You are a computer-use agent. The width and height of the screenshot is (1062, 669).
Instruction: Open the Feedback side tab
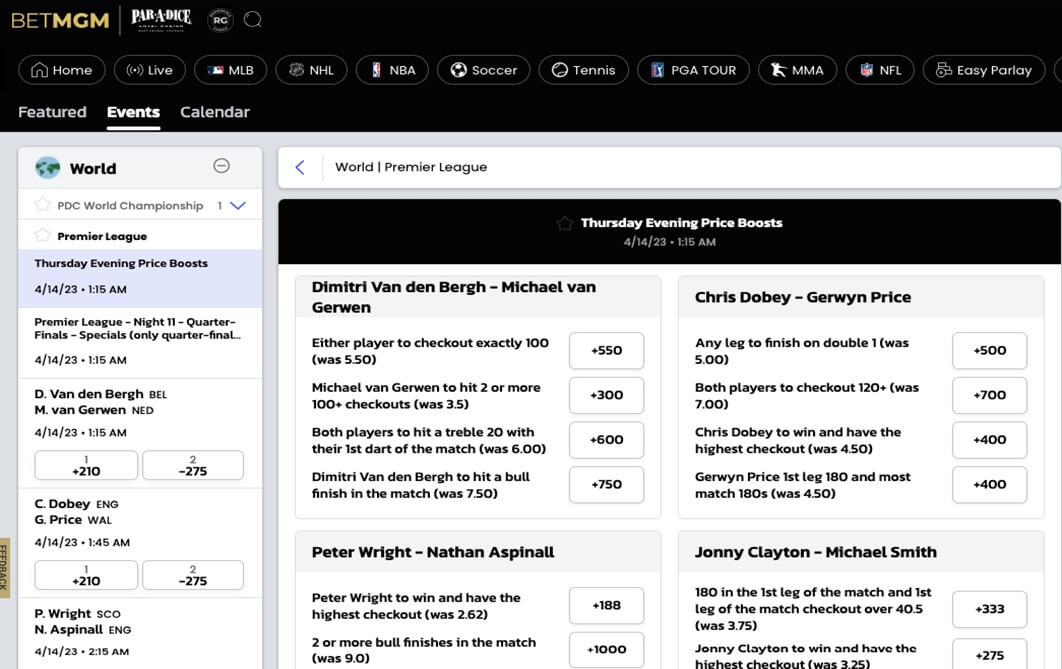tap(5, 567)
